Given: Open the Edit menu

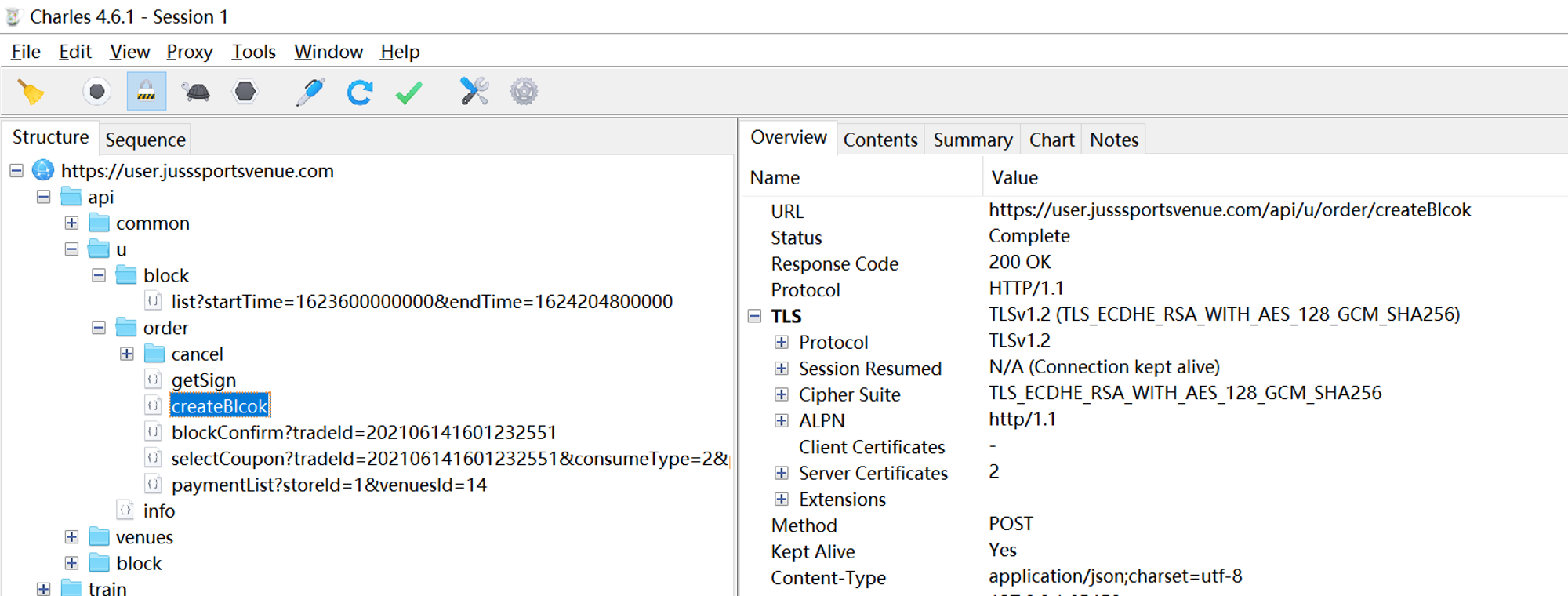Looking at the screenshot, I should pyautogui.click(x=75, y=52).
